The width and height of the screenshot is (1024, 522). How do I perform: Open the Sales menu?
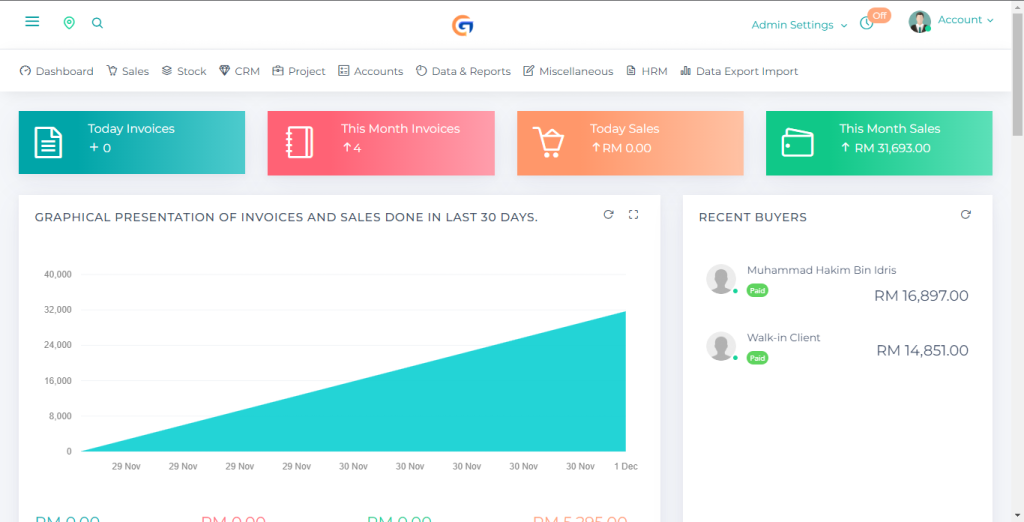[127, 71]
